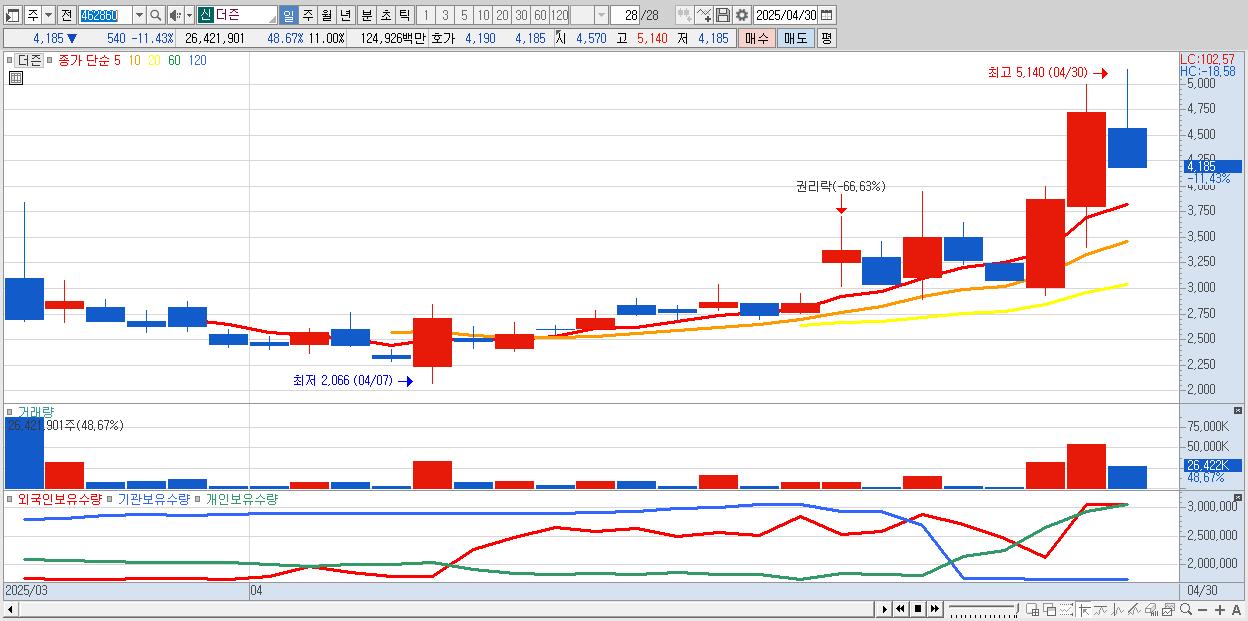Select the 년 yearly period toggle
The height and width of the screenshot is (621, 1248).
coord(345,15)
